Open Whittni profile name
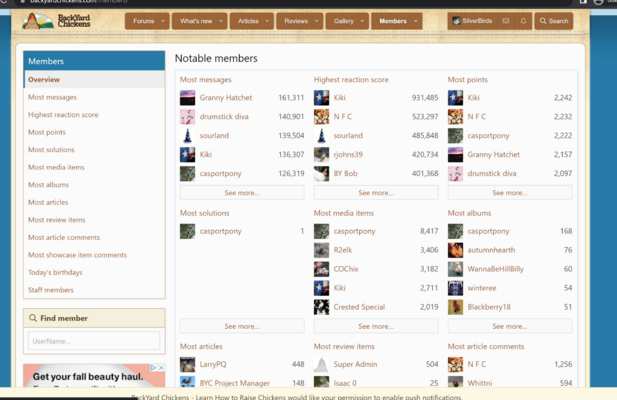 pos(480,383)
